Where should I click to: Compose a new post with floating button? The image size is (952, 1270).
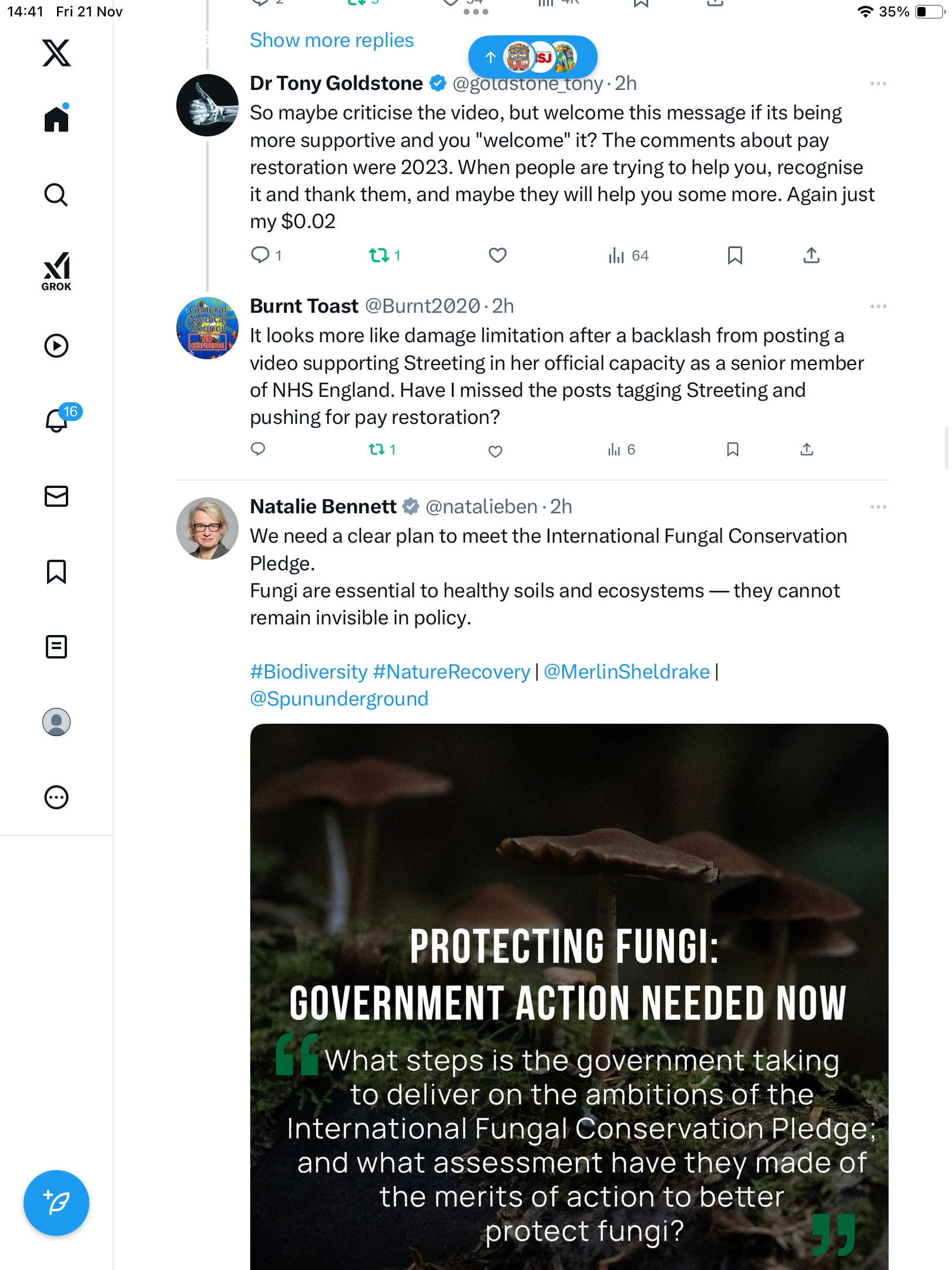[56, 1202]
